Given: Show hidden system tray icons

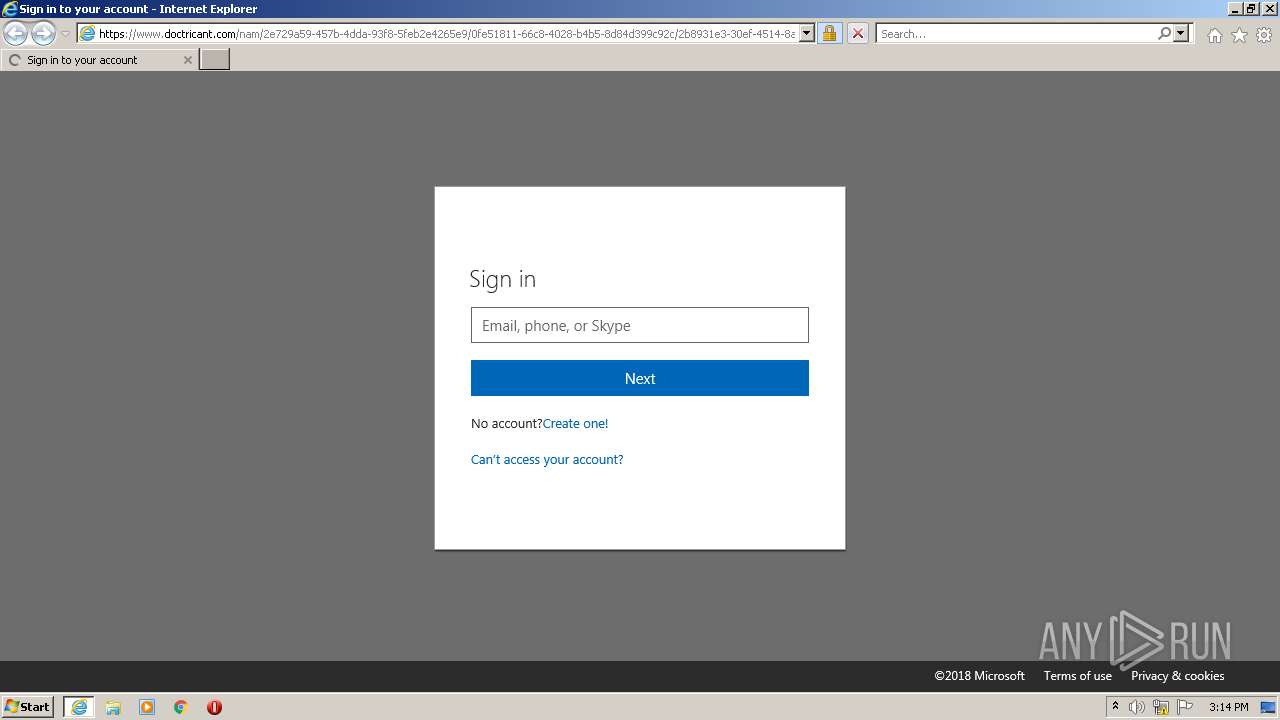Looking at the screenshot, I should tap(1115, 707).
